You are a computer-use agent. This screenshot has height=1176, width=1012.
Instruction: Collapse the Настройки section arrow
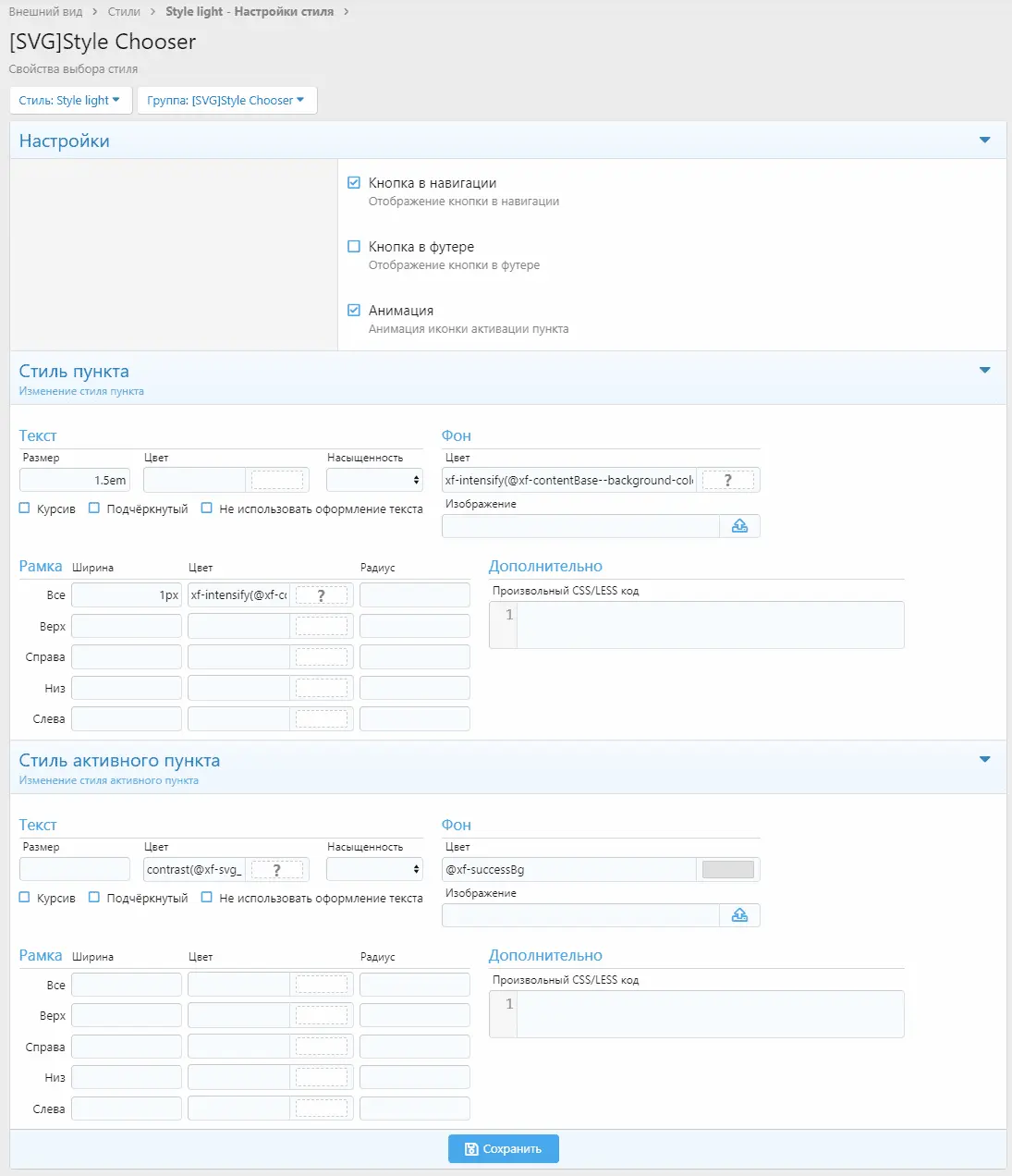[x=984, y=141]
